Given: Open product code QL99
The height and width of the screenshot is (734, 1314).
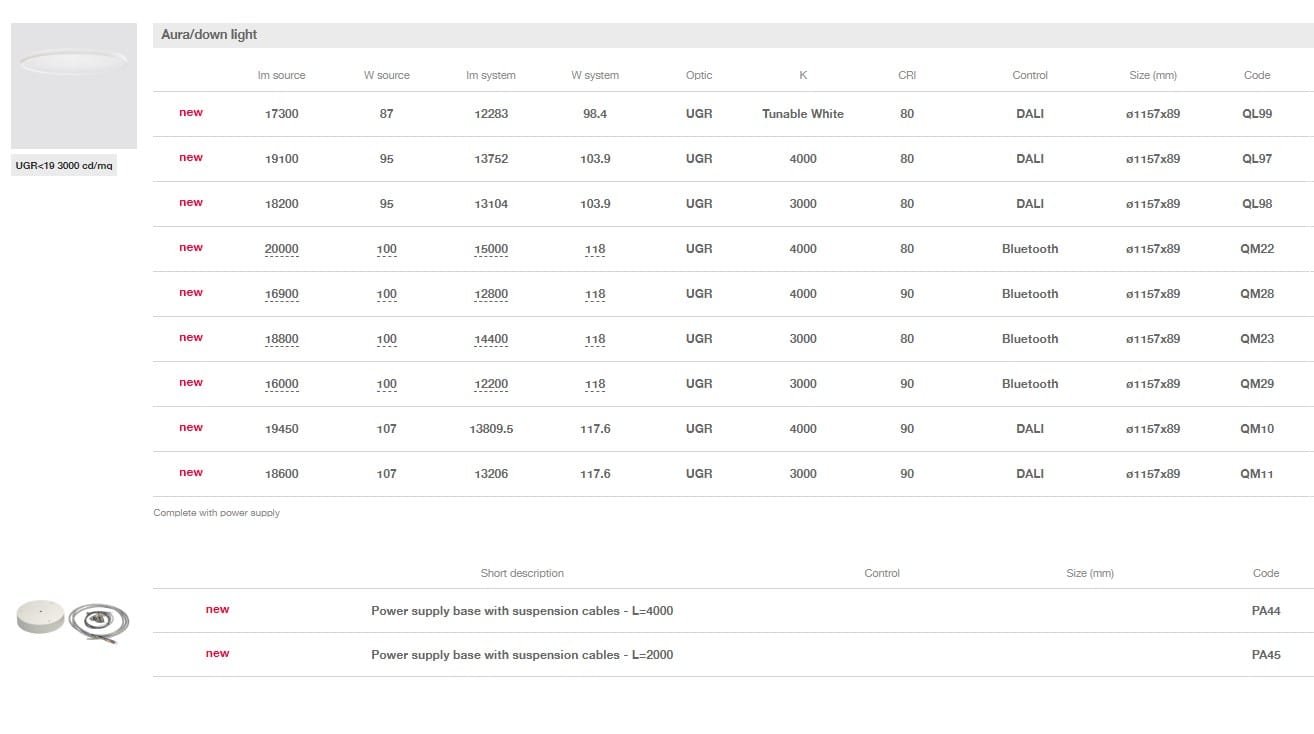Looking at the screenshot, I should tap(1256, 114).
